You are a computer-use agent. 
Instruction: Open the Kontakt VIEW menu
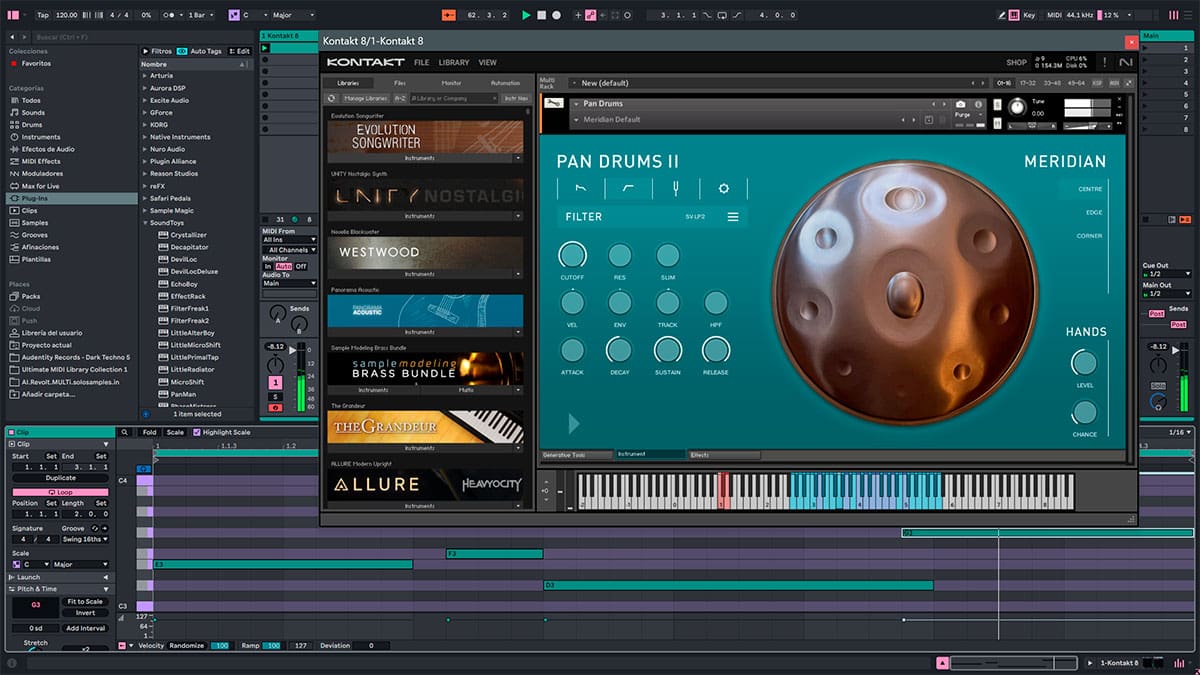tap(487, 62)
